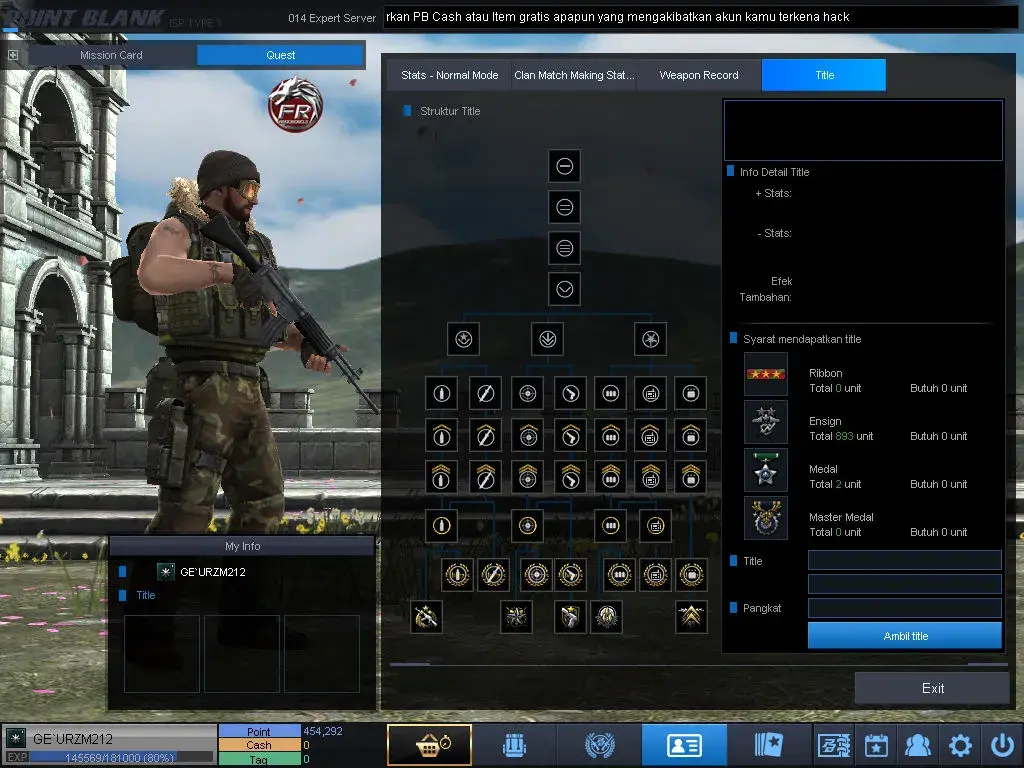Click the "Syarat mendapatkan title" heading
Viewport: 1024px width, 768px height.
click(x=802, y=339)
